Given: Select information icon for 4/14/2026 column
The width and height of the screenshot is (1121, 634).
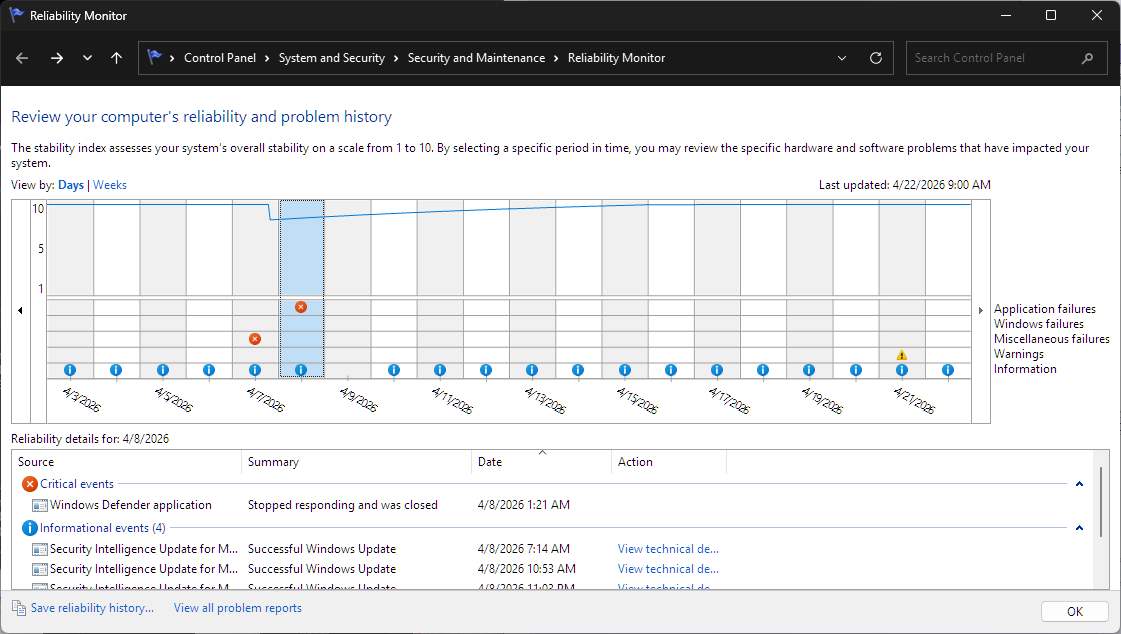Looking at the screenshot, I should point(578,370).
